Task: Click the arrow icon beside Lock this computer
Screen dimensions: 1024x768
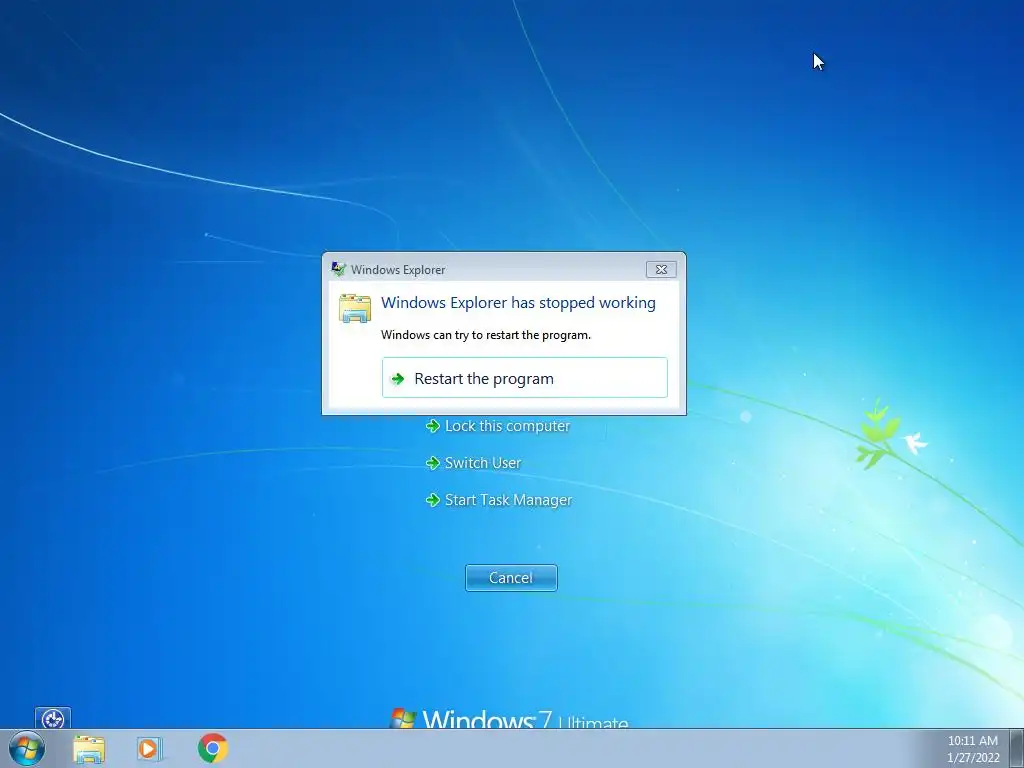Action: (432, 426)
